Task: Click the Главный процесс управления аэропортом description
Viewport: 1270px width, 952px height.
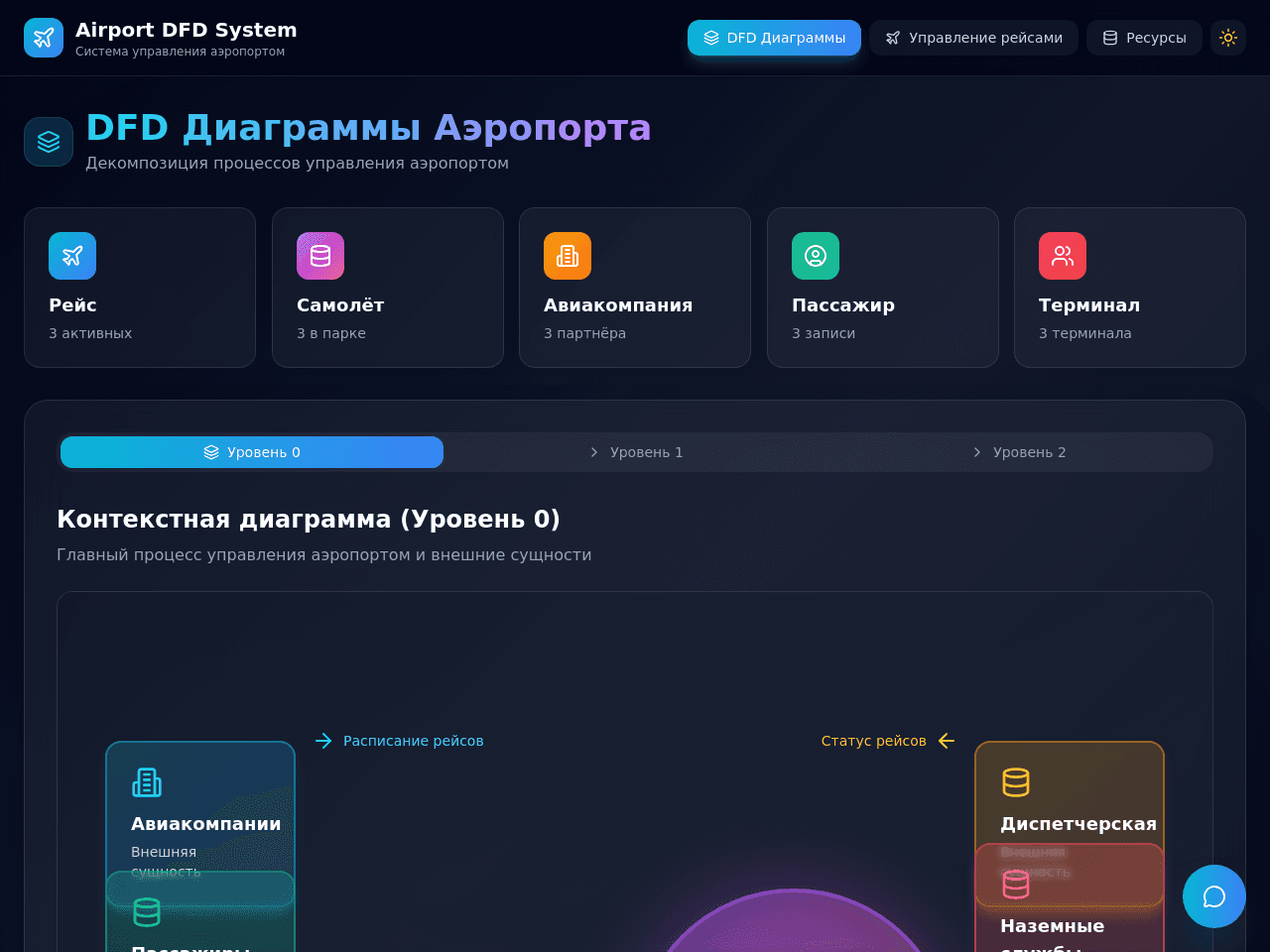Action: click(324, 555)
